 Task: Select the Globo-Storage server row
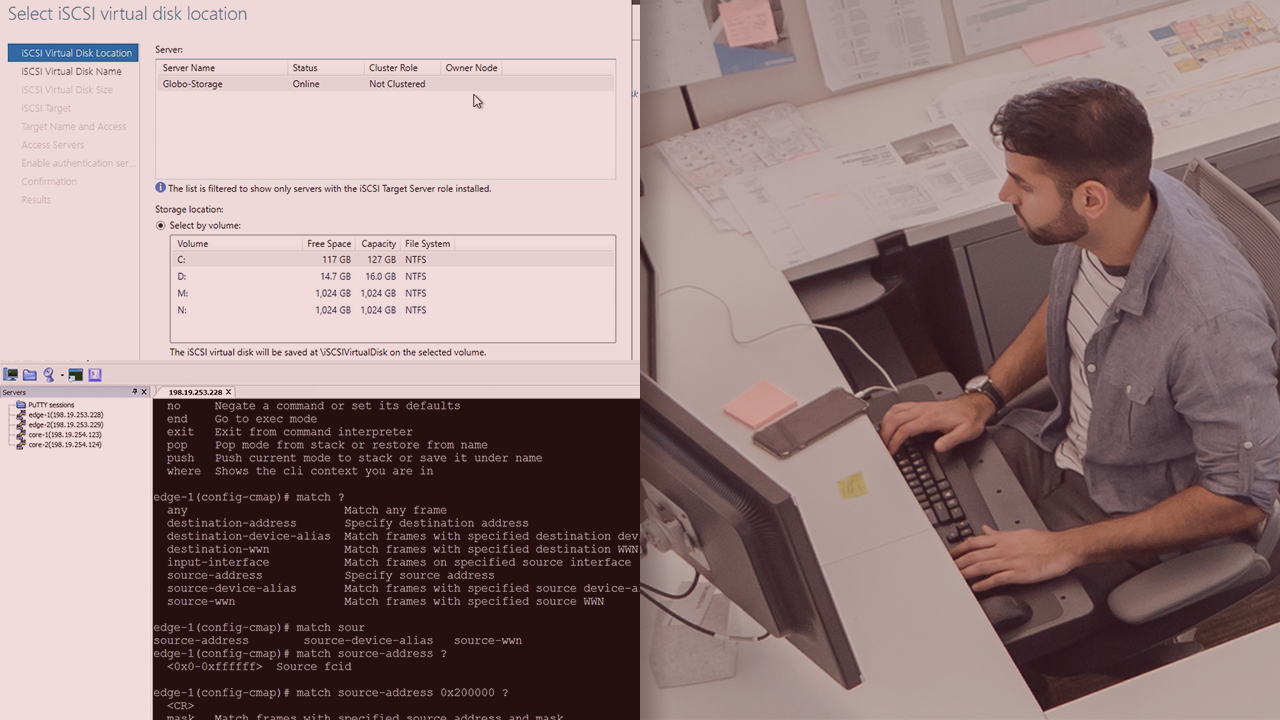click(193, 84)
